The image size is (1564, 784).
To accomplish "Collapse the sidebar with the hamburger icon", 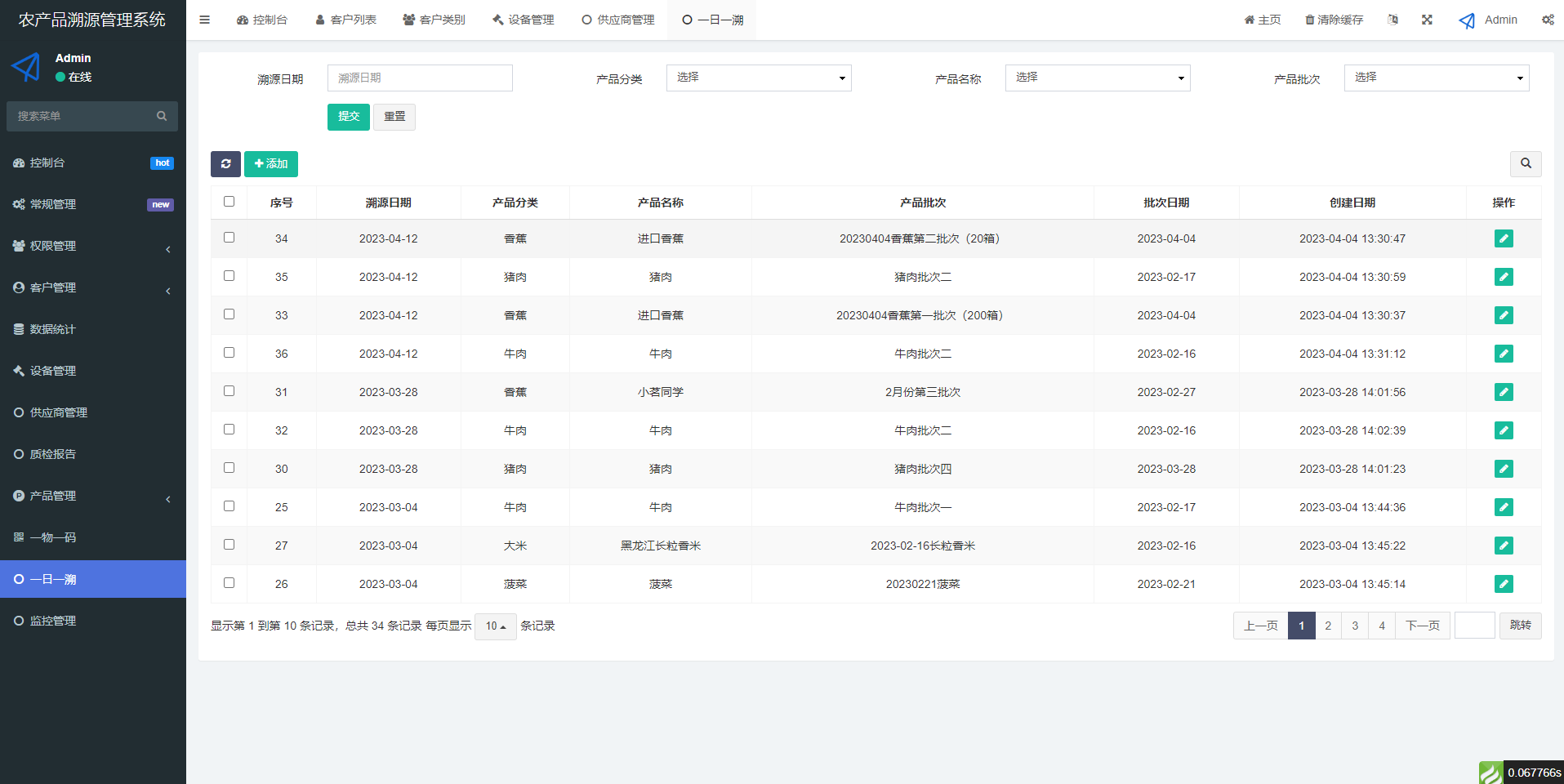I will [x=204, y=19].
